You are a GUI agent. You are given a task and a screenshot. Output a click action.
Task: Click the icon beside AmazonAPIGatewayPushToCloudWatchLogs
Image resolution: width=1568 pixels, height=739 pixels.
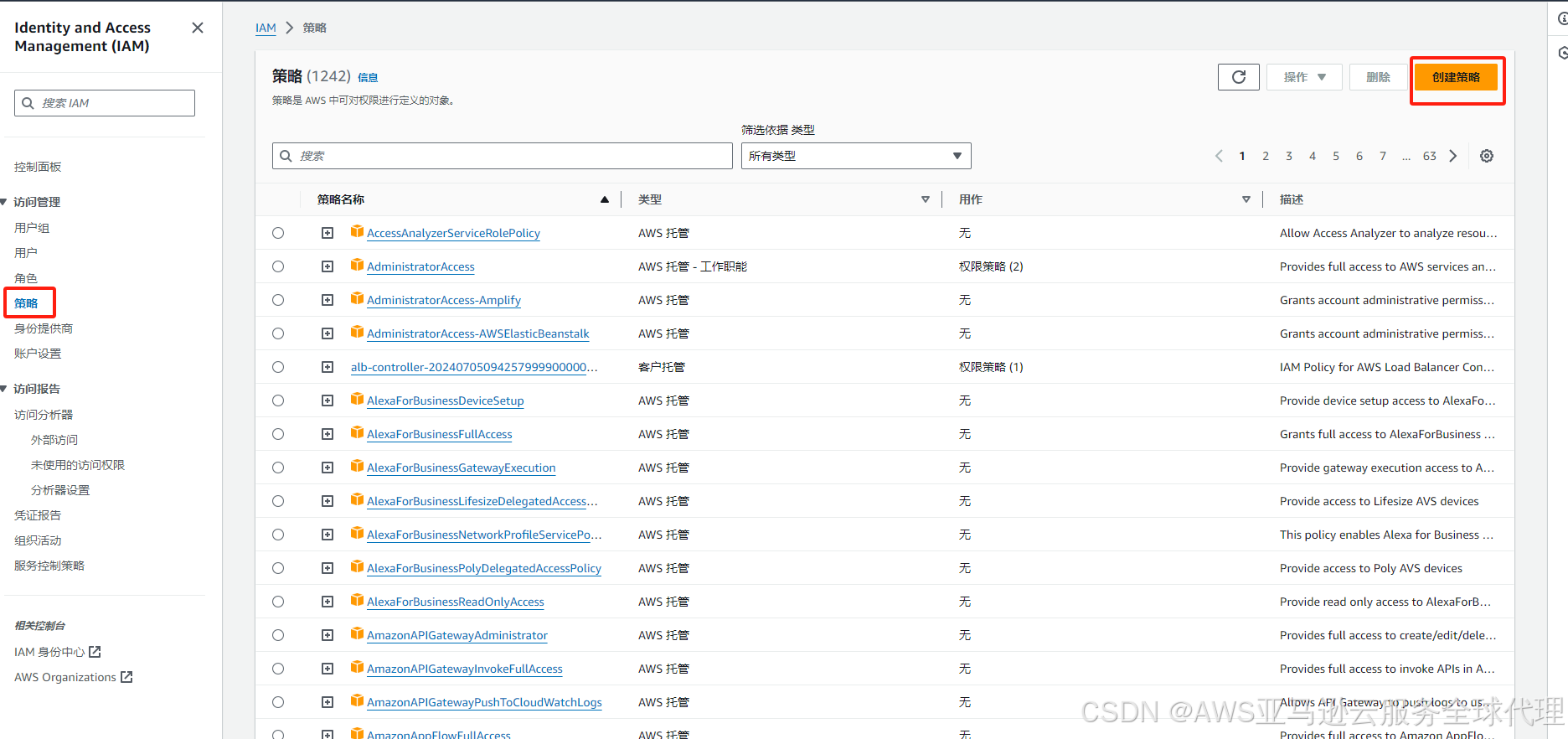point(357,701)
